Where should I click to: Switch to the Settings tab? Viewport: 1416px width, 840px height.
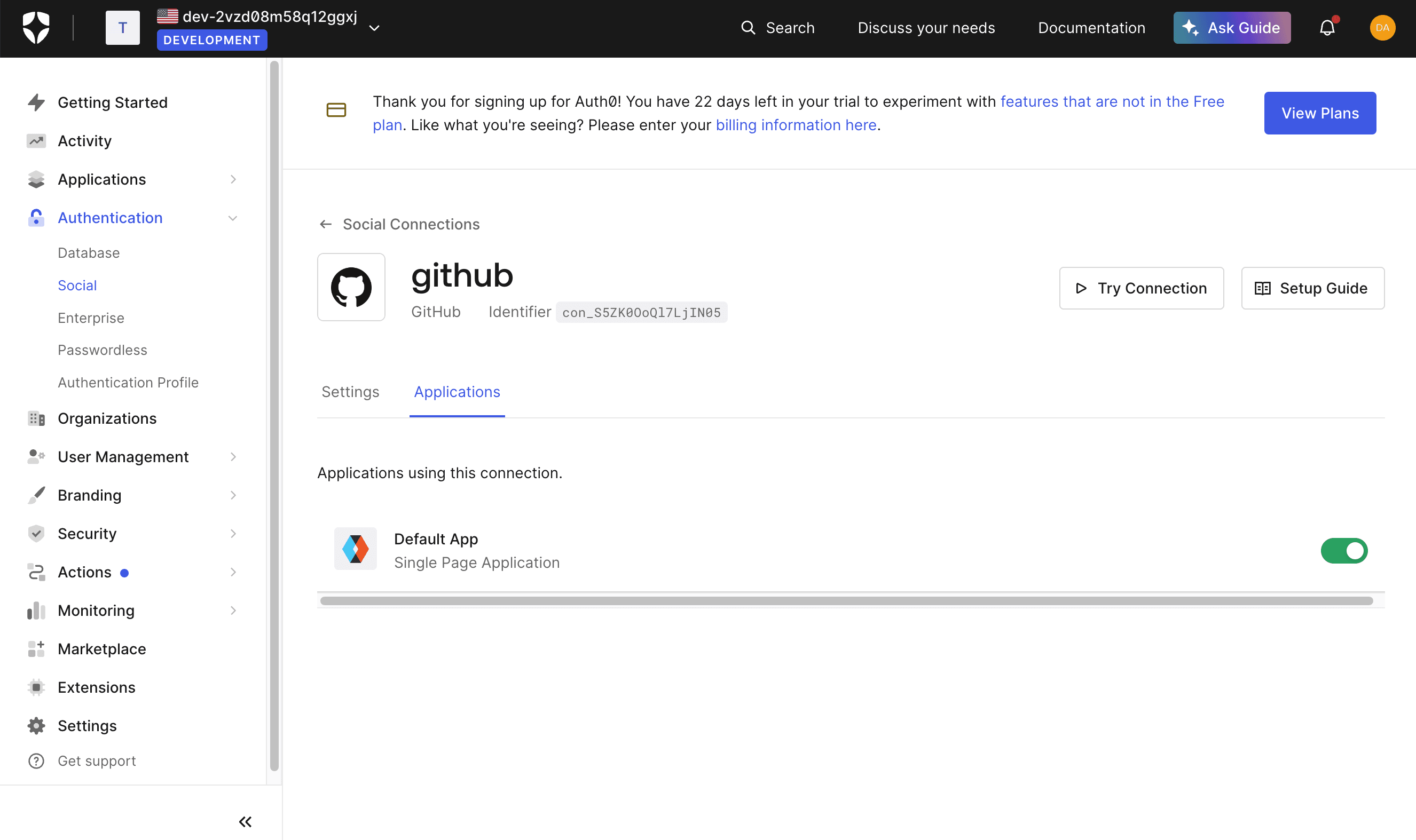[350, 392]
